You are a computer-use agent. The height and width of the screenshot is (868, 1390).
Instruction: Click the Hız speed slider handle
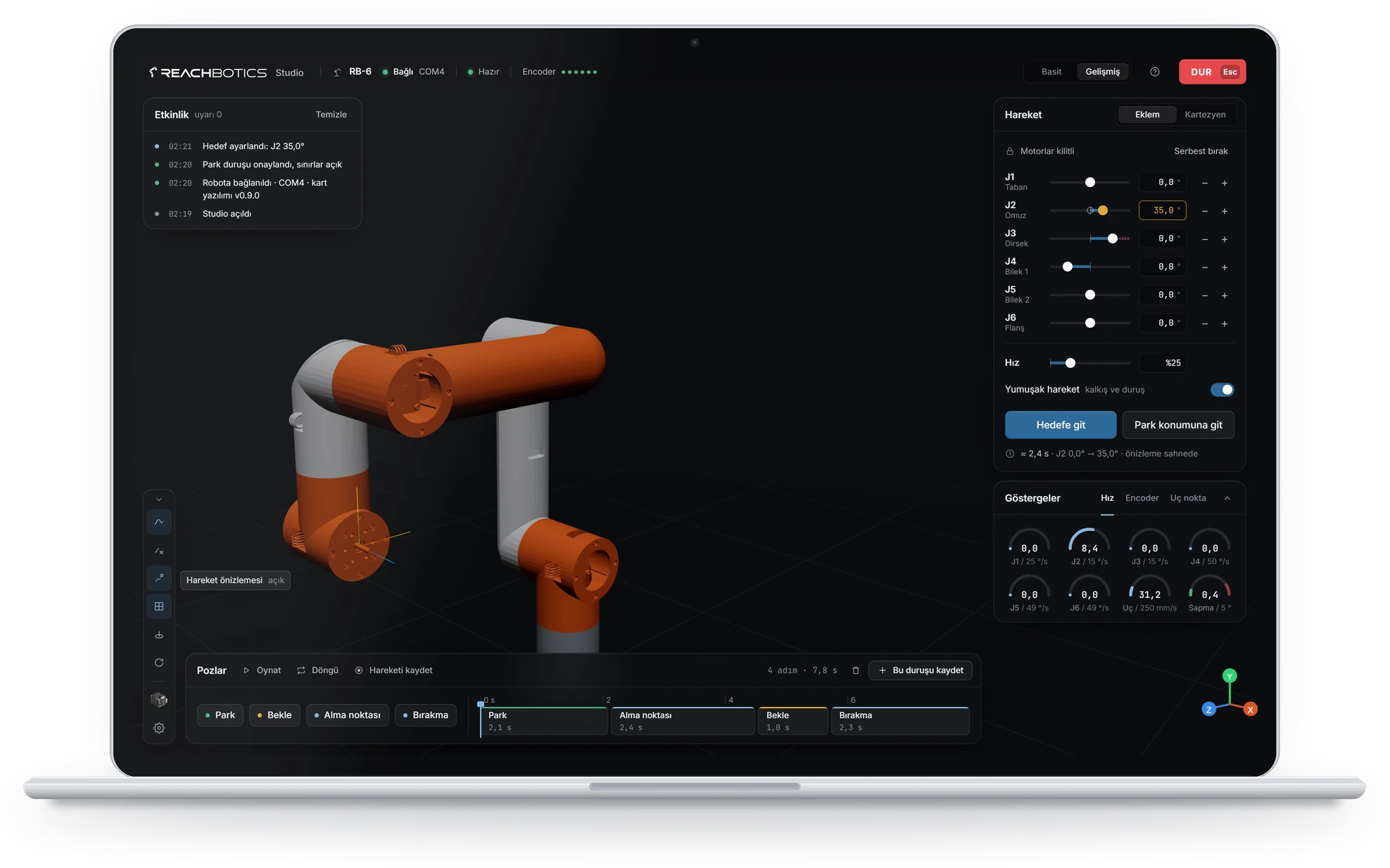click(x=1070, y=363)
